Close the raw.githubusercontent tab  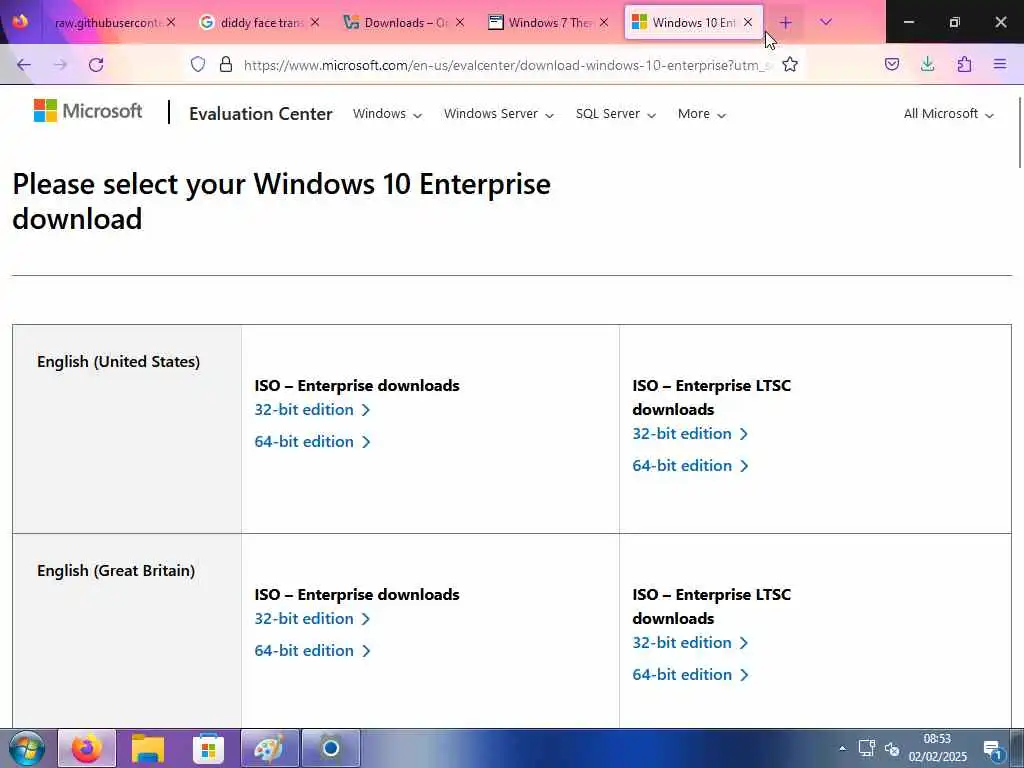[170, 22]
